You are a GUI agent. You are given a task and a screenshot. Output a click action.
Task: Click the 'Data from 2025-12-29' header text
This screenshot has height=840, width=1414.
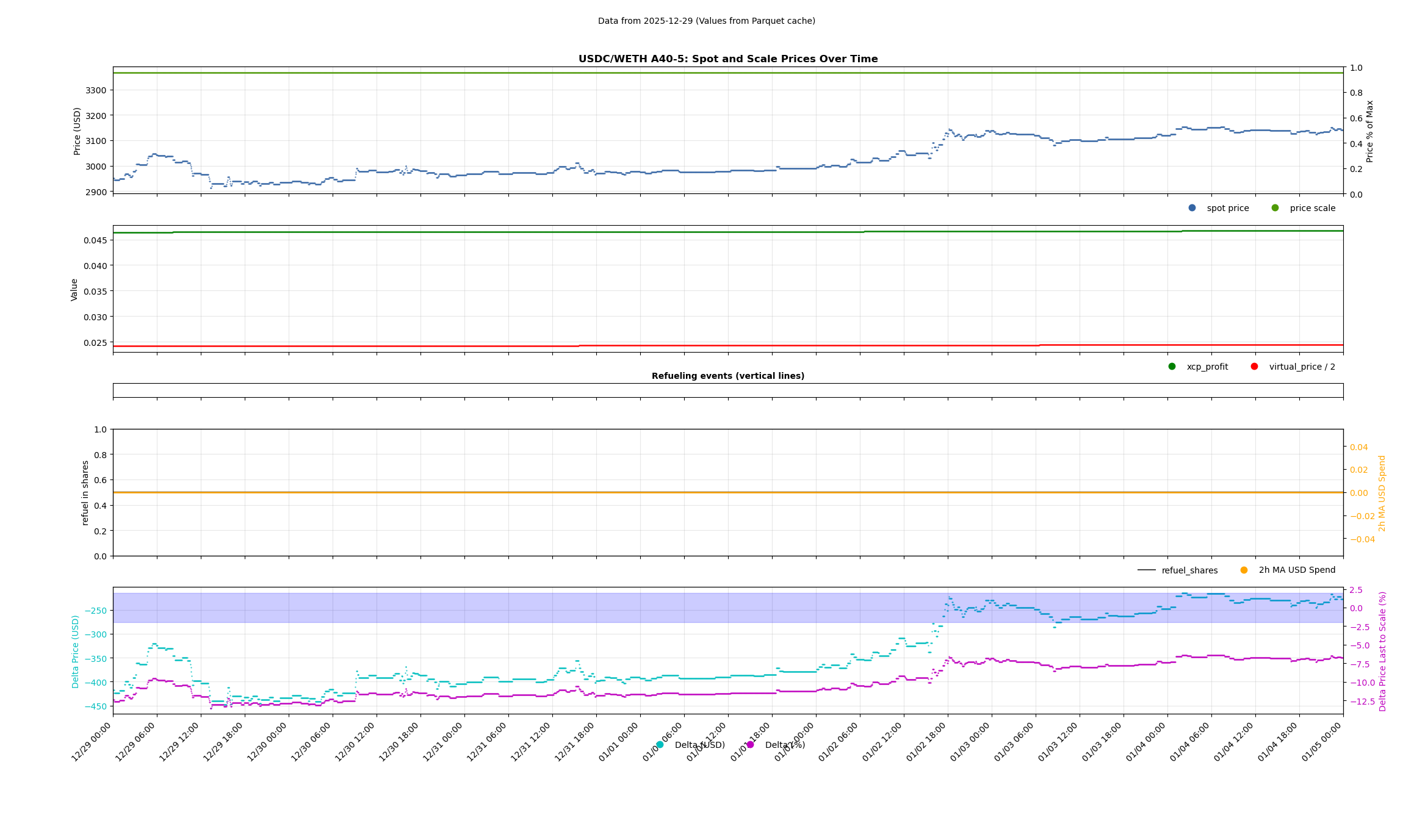pyautogui.click(x=706, y=21)
